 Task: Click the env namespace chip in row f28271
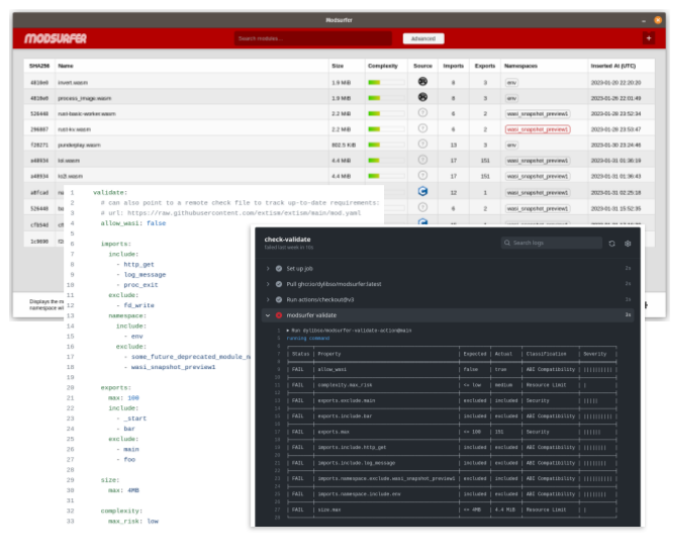coord(511,145)
